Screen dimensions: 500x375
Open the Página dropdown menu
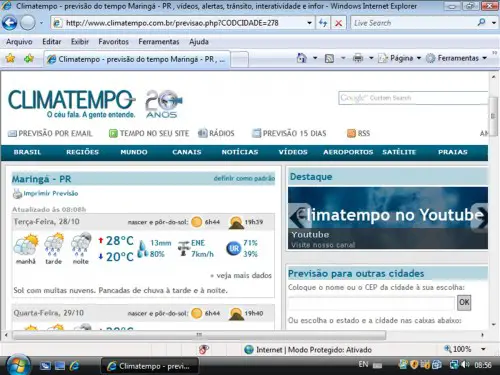click(400, 58)
